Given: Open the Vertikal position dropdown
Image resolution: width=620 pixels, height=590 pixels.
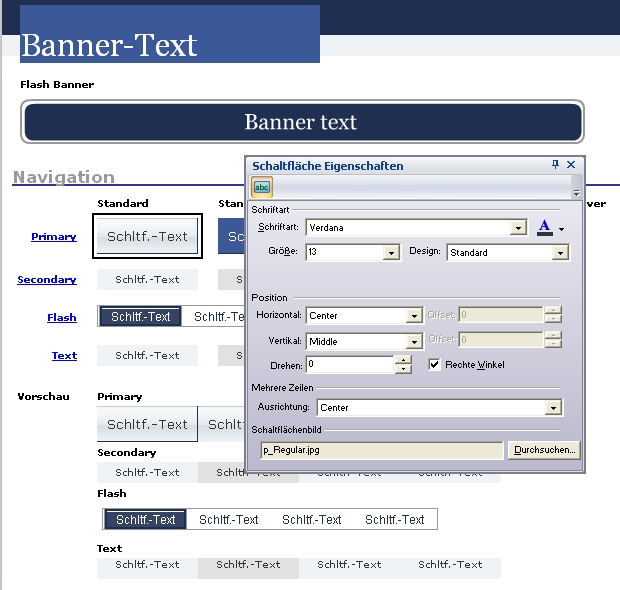Looking at the screenshot, I should point(414,341).
